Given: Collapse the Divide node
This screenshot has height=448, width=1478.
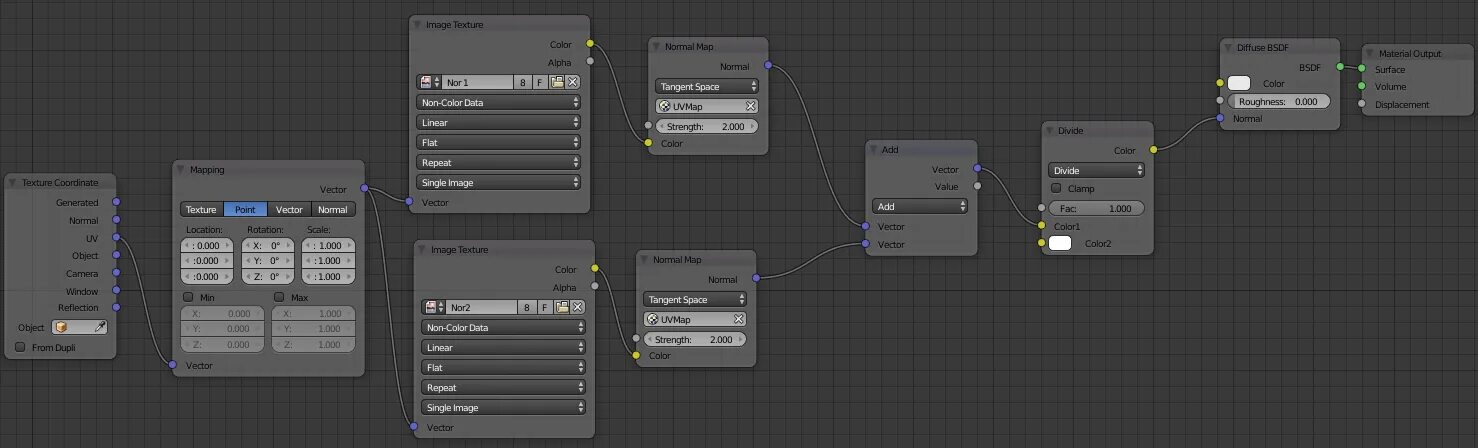Looking at the screenshot, I should coord(1049,130).
